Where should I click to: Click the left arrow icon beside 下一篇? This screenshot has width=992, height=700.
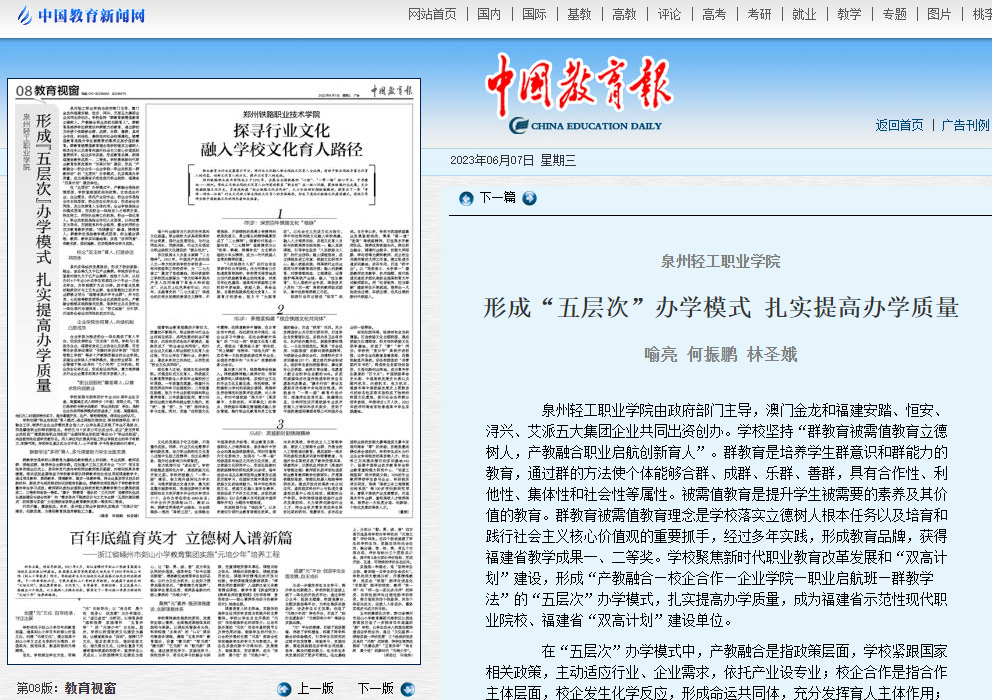click(466, 199)
